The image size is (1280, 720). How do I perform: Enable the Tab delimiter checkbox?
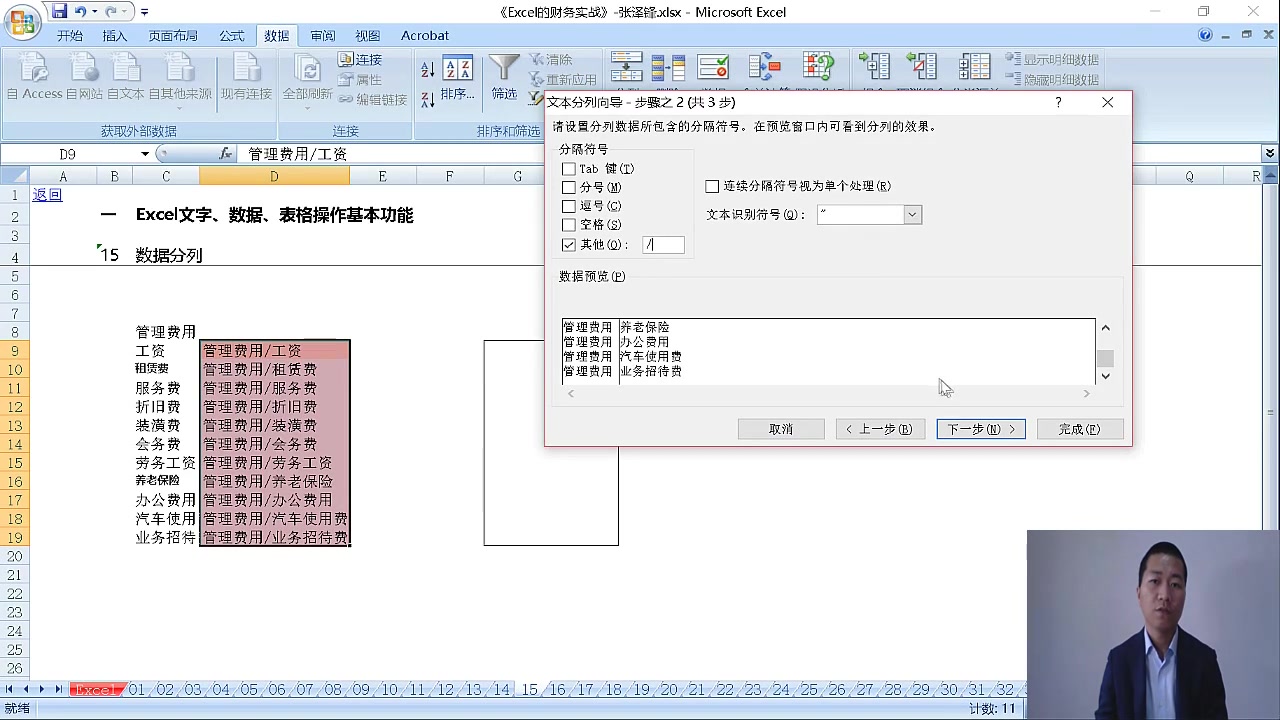569,169
